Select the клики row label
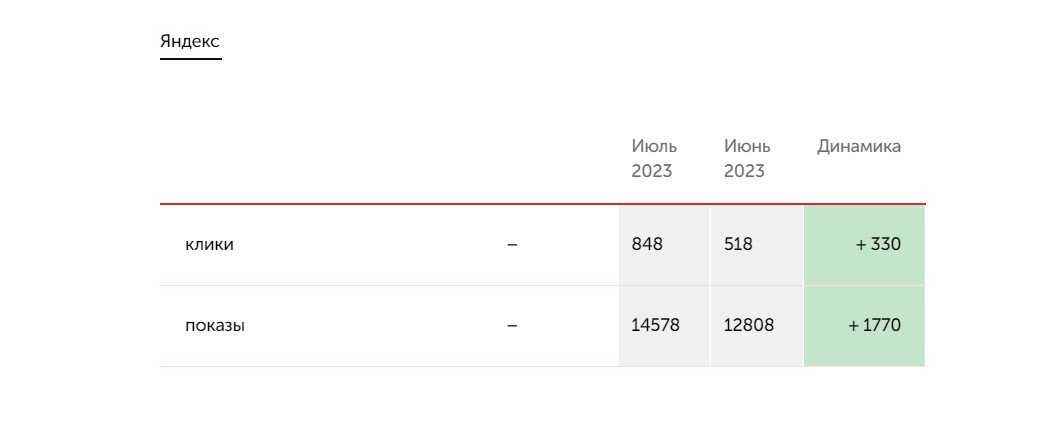 [209, 244]
